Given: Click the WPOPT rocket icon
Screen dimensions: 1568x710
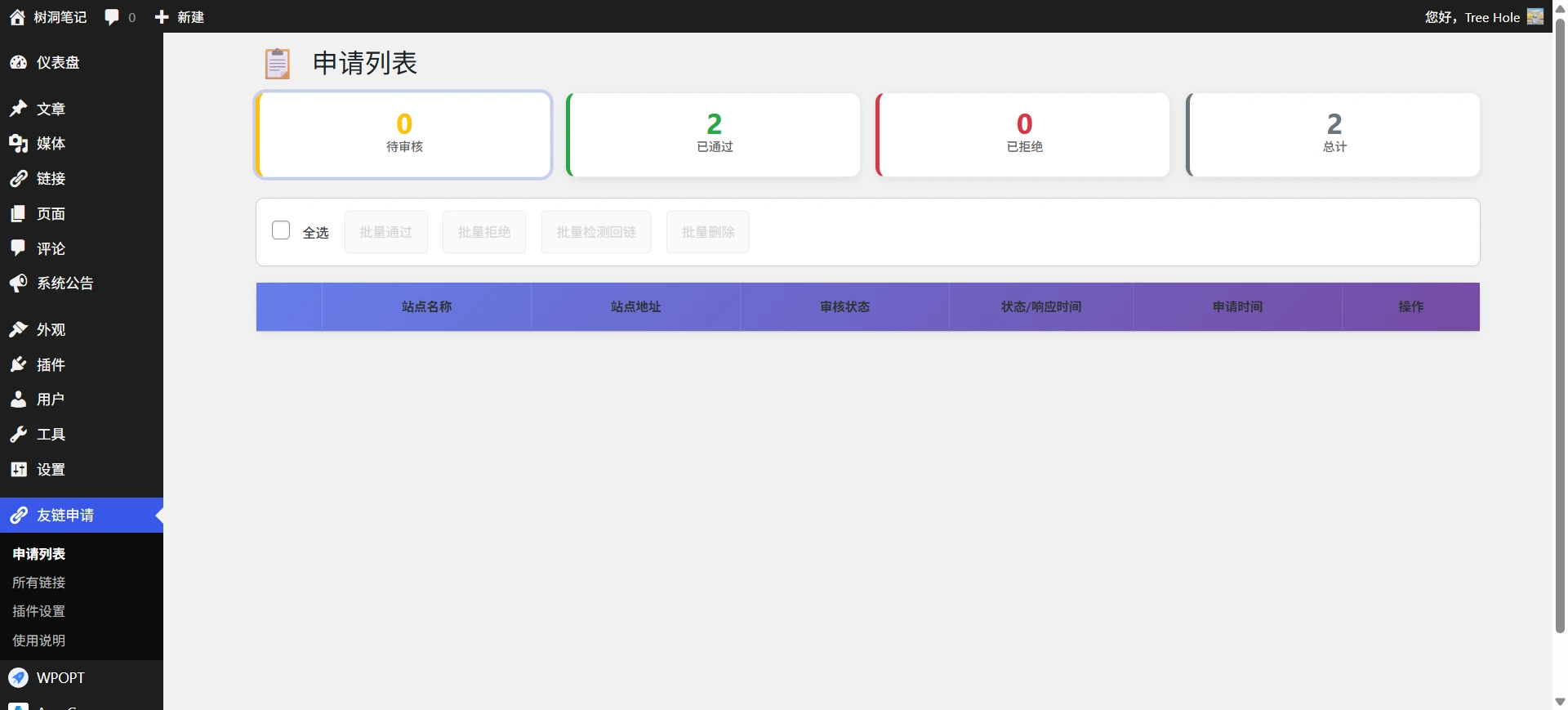Looking at the screenshot, I should point(18,678).
